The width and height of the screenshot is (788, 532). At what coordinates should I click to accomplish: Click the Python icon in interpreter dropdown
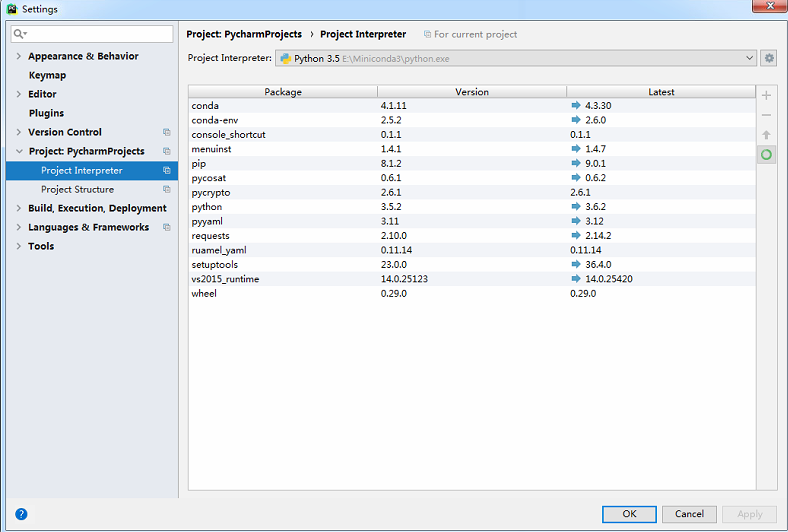point(285,58)
